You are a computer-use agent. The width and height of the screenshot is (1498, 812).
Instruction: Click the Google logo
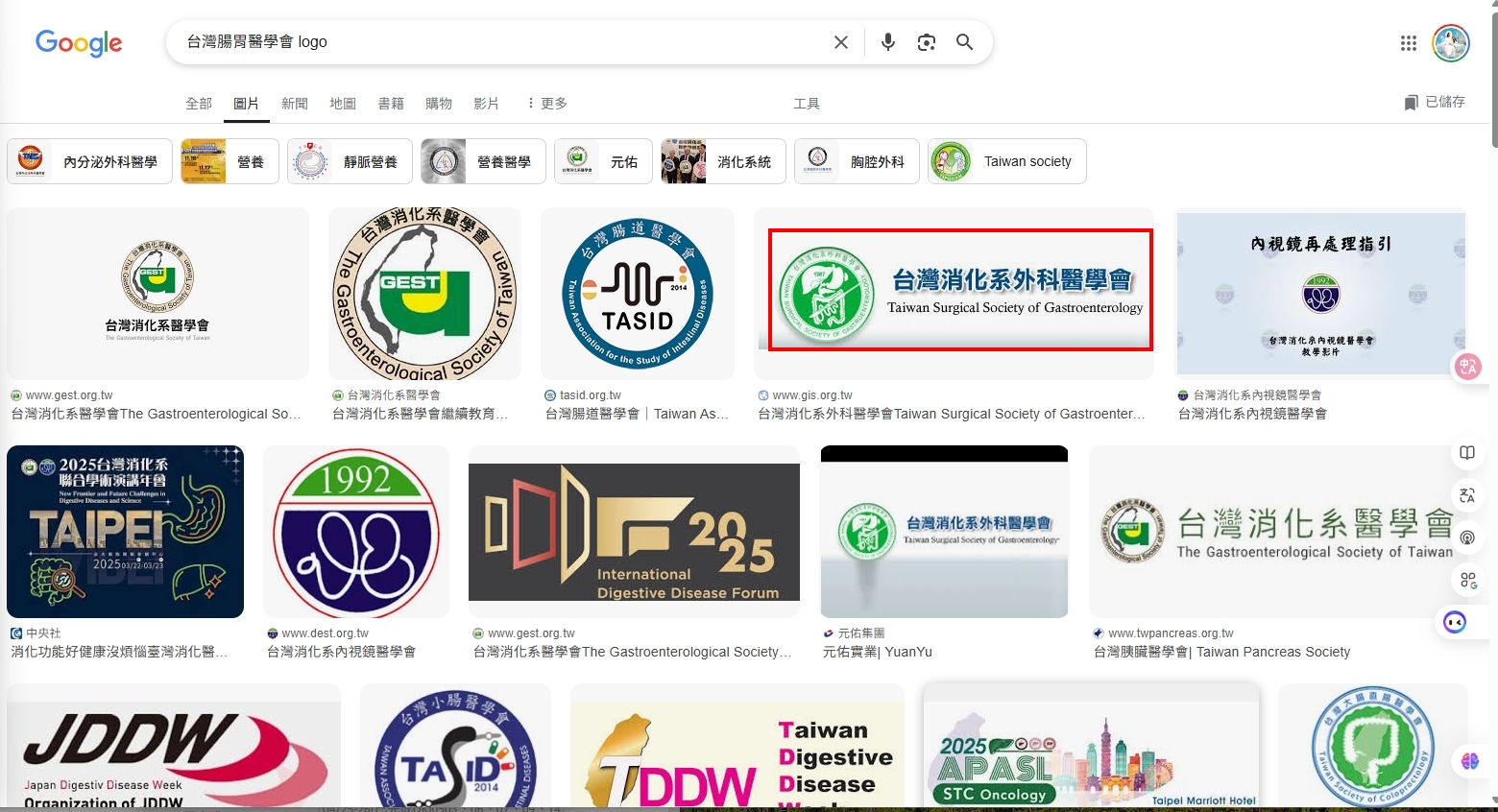79,42
